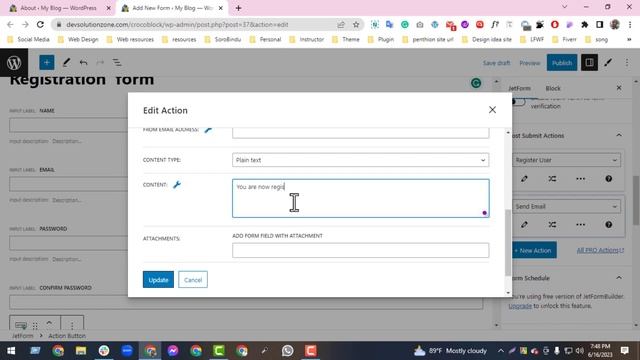Click the Registration form title heading
The height and width of the screenshot is (360, 640).
coord(82,80)
